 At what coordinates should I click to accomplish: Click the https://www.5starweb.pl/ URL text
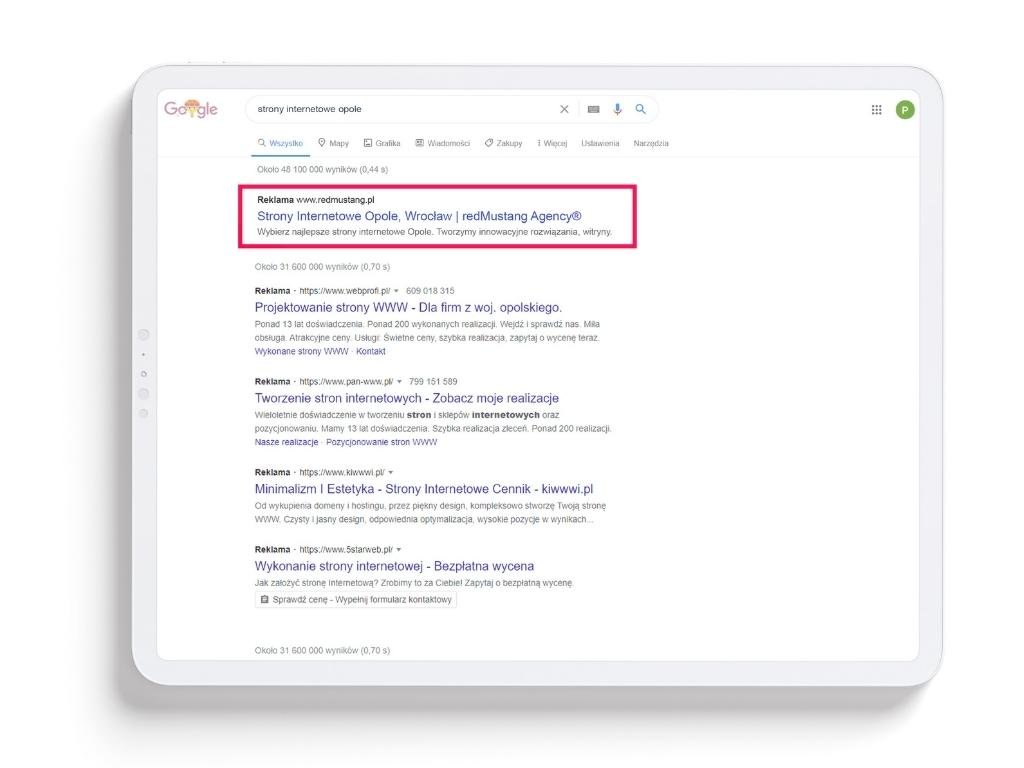tap(346, 550)
